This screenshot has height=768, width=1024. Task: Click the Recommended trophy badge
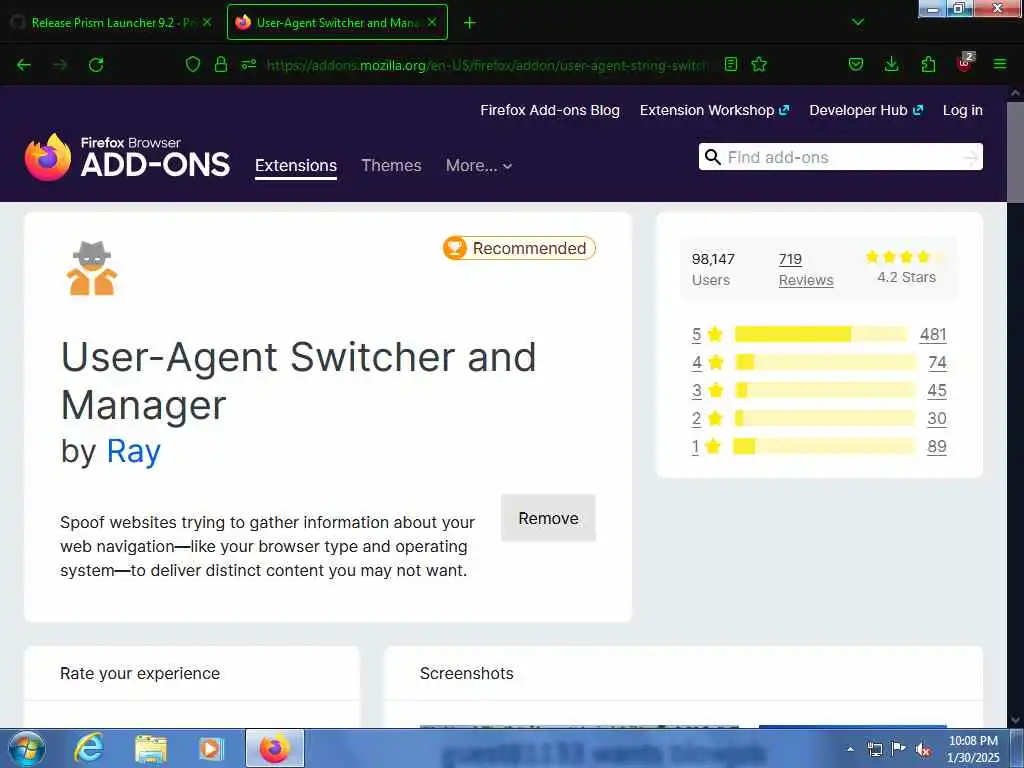[x=519, y=248]
